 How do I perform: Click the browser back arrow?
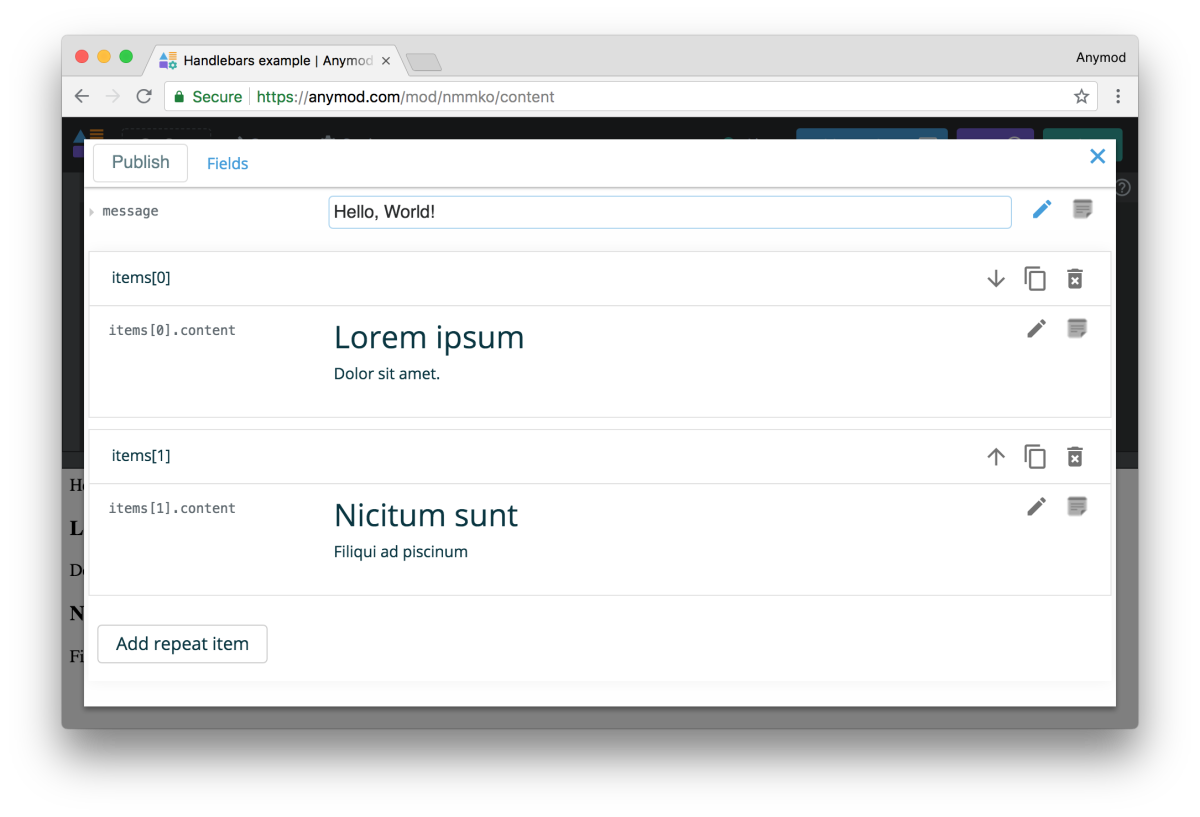[x=82, y=97]
